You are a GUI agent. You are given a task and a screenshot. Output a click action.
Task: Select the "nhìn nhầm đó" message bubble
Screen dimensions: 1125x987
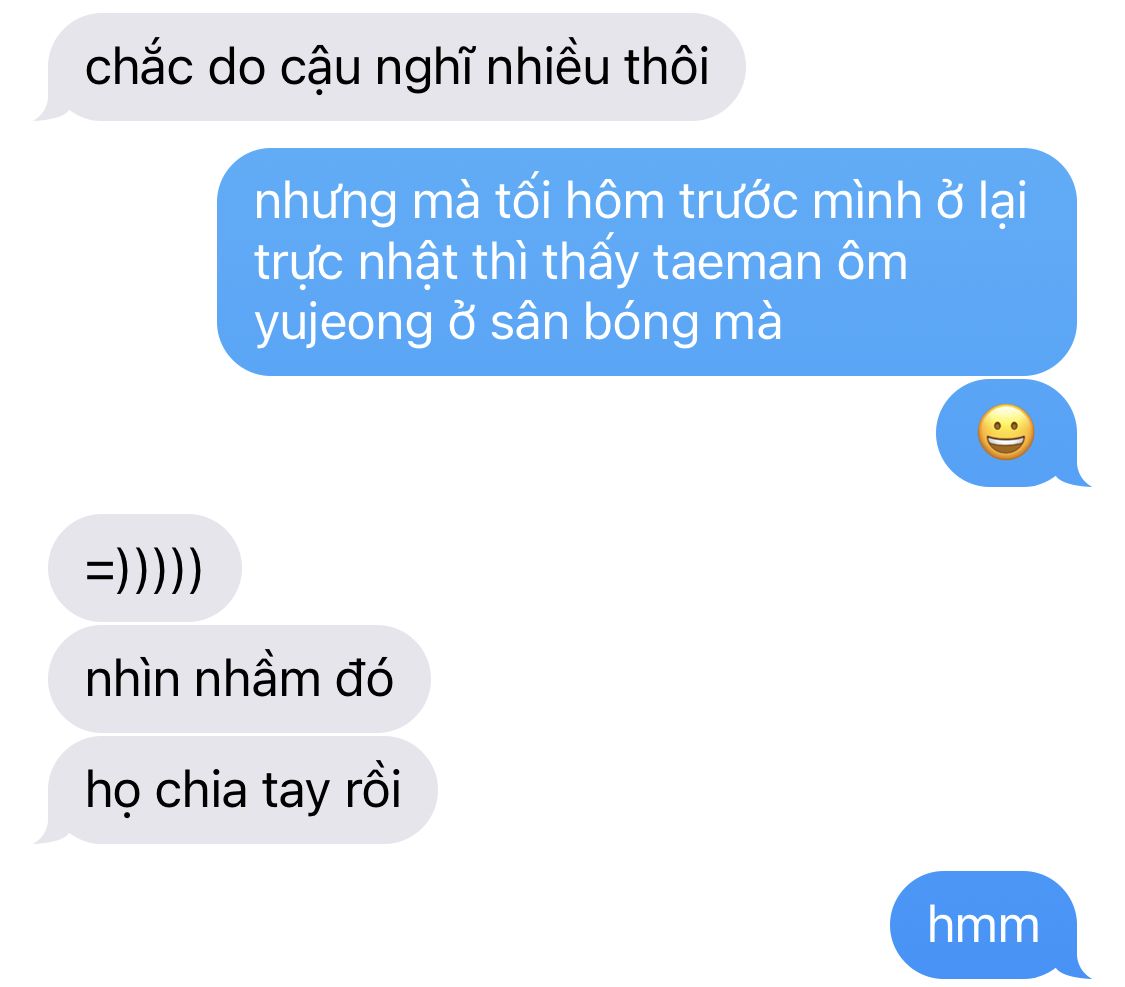pos(239,679)
